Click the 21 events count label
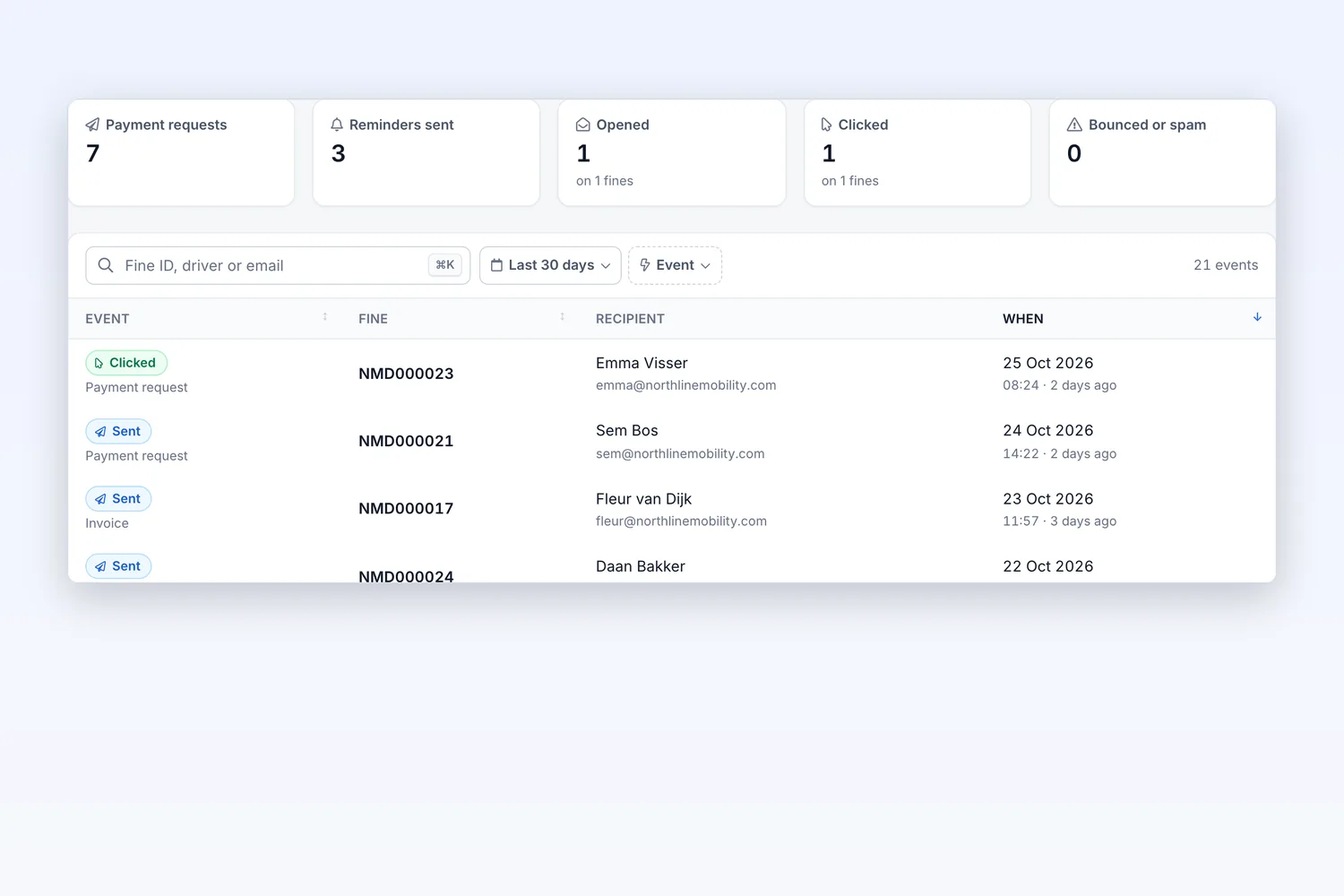Screen dimensions: 1344x896 1226,265
